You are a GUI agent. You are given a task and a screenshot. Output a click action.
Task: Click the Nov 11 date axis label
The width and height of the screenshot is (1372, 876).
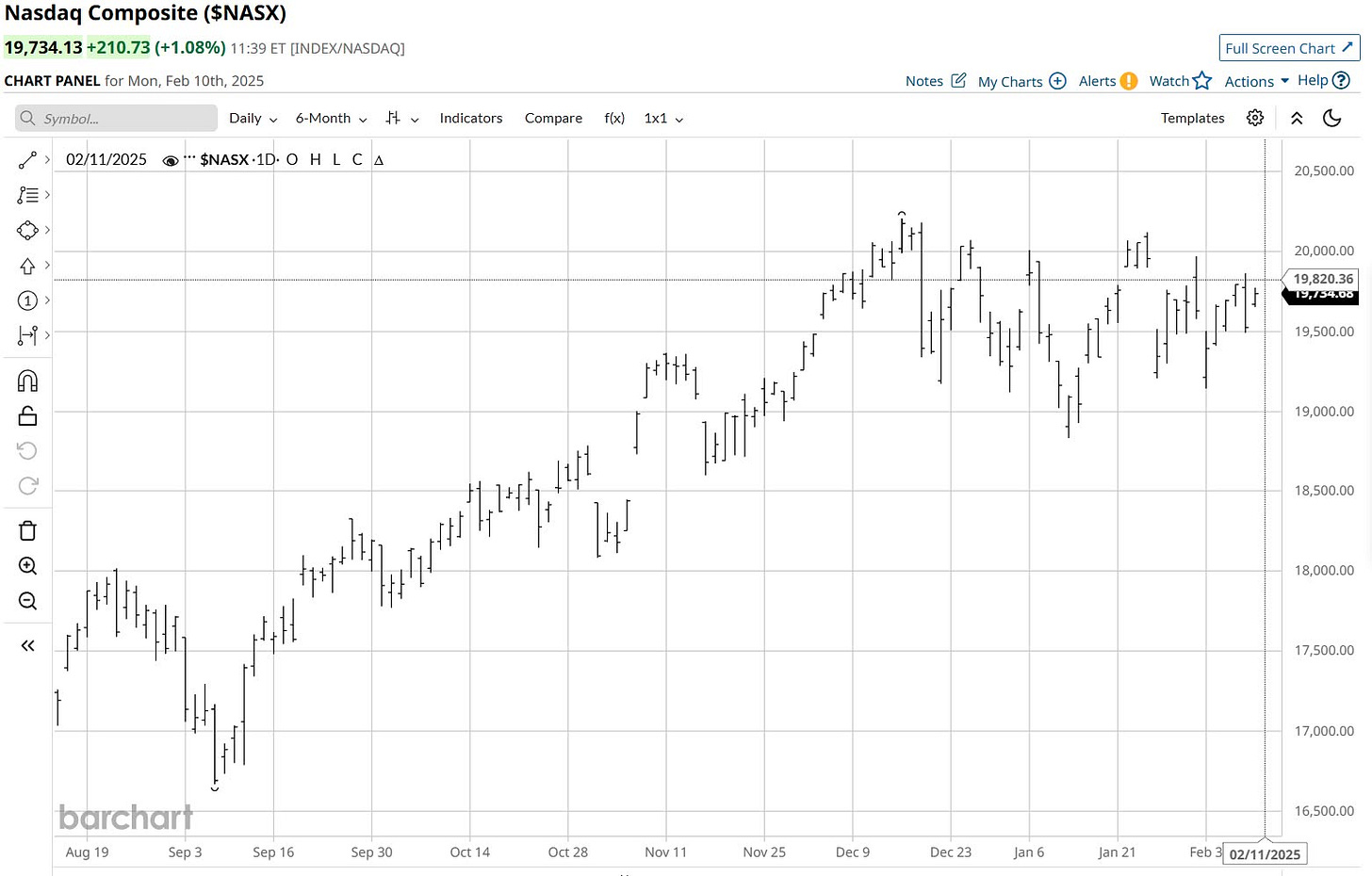coord(665,852)
